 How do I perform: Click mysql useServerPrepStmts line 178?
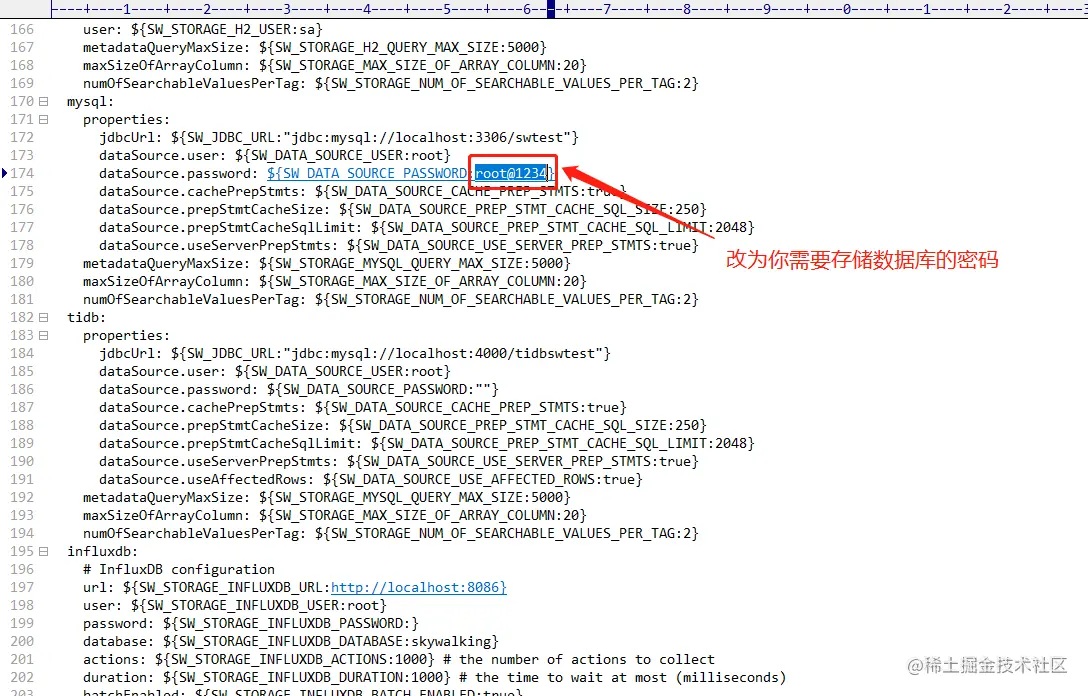[x=398, y=246]
